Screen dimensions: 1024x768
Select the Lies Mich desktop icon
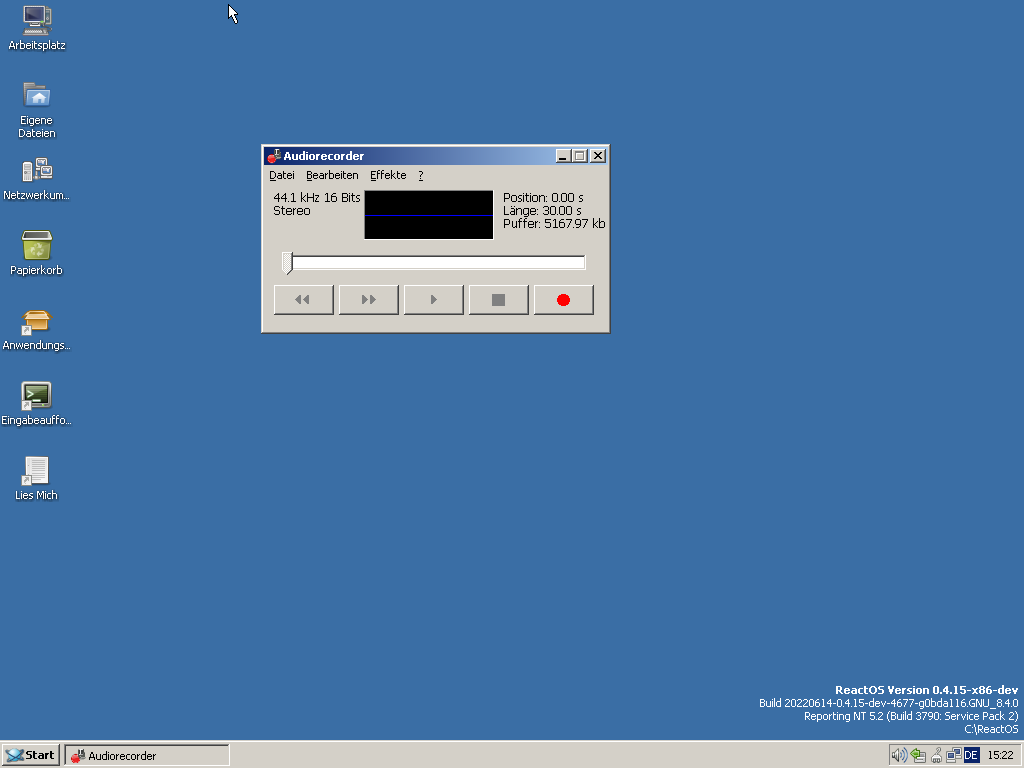pyautogui.click(x=37, y=479)
